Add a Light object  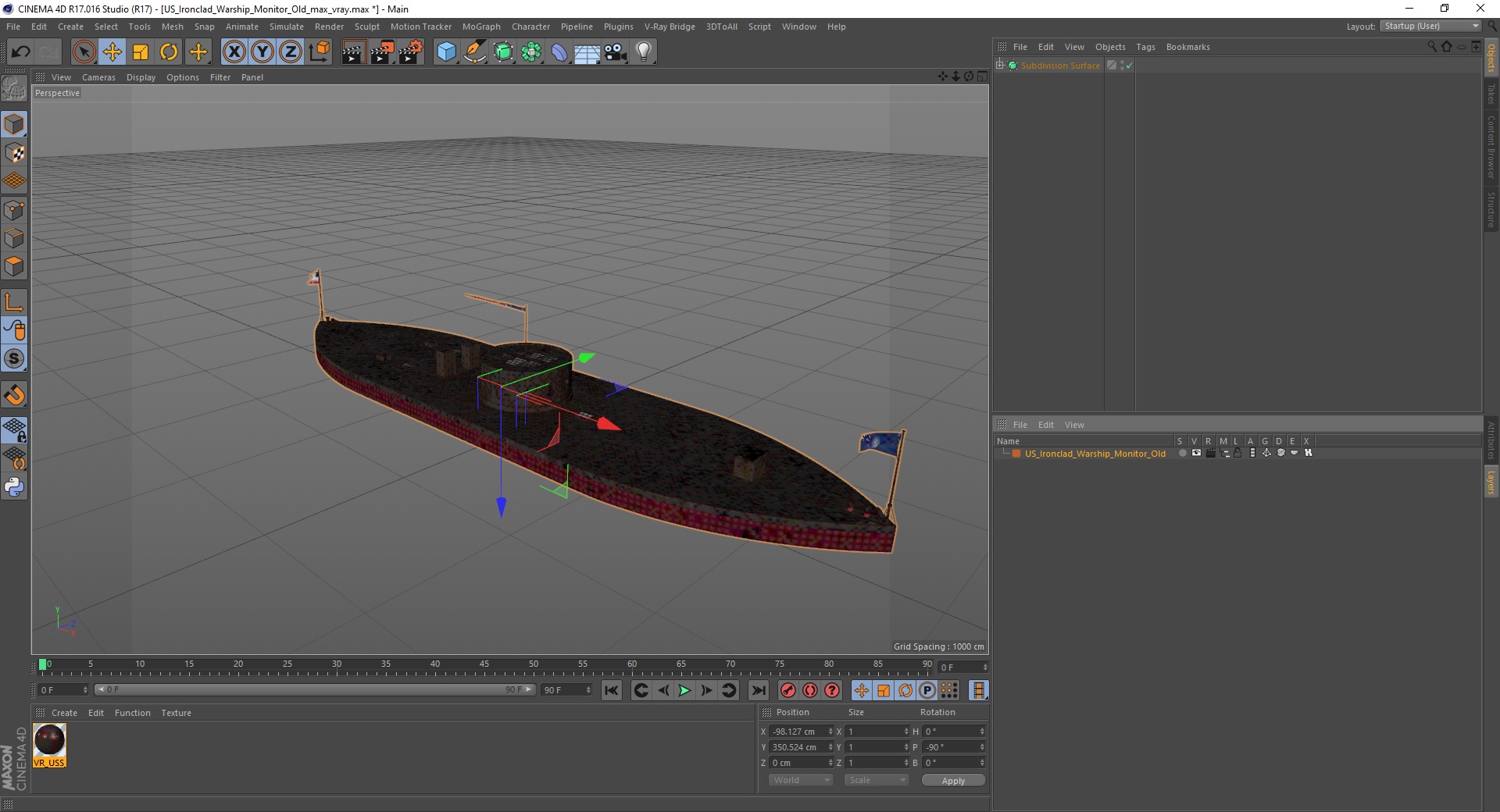644,52
